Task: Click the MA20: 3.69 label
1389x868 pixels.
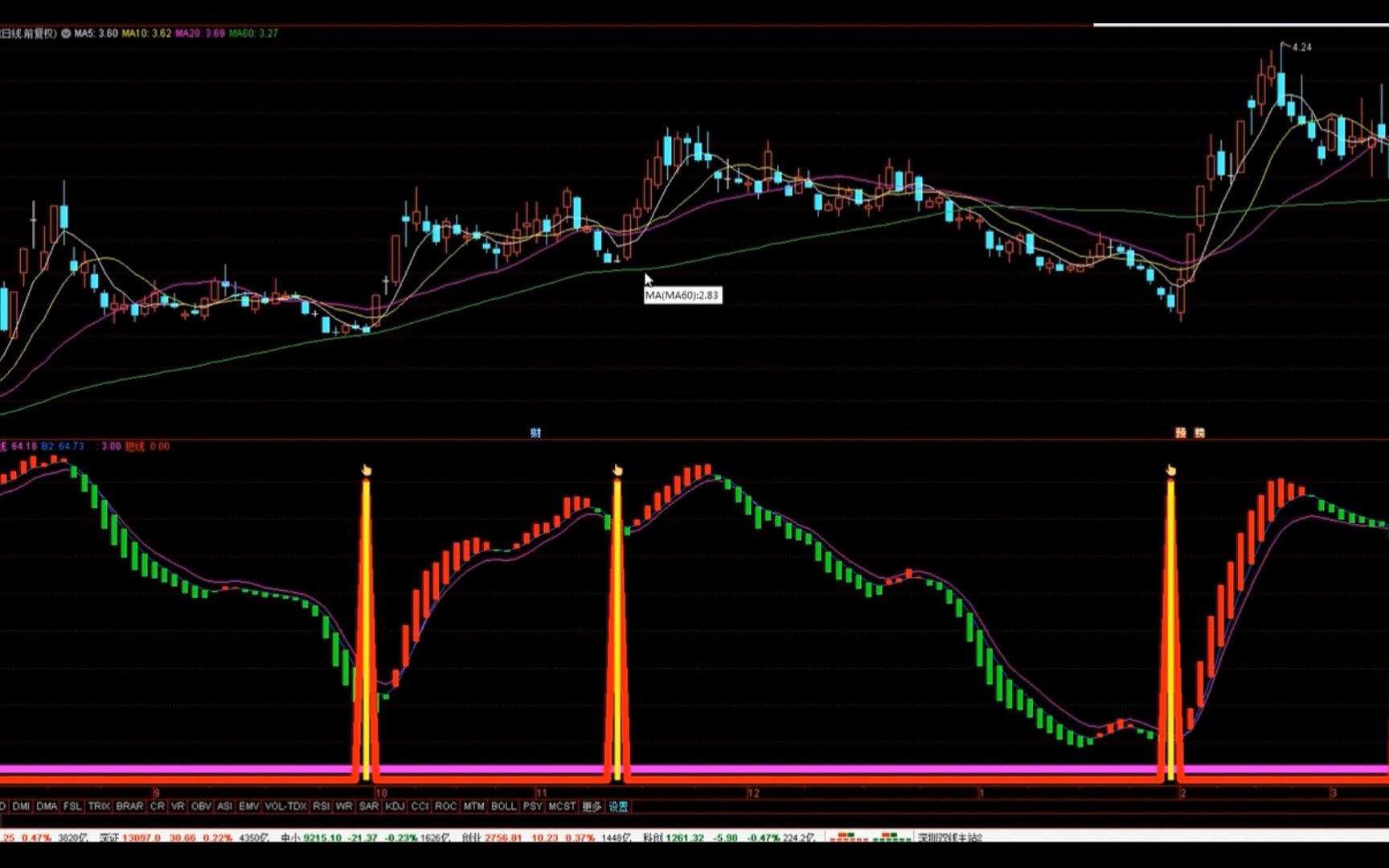Action: tap(200, 34)
